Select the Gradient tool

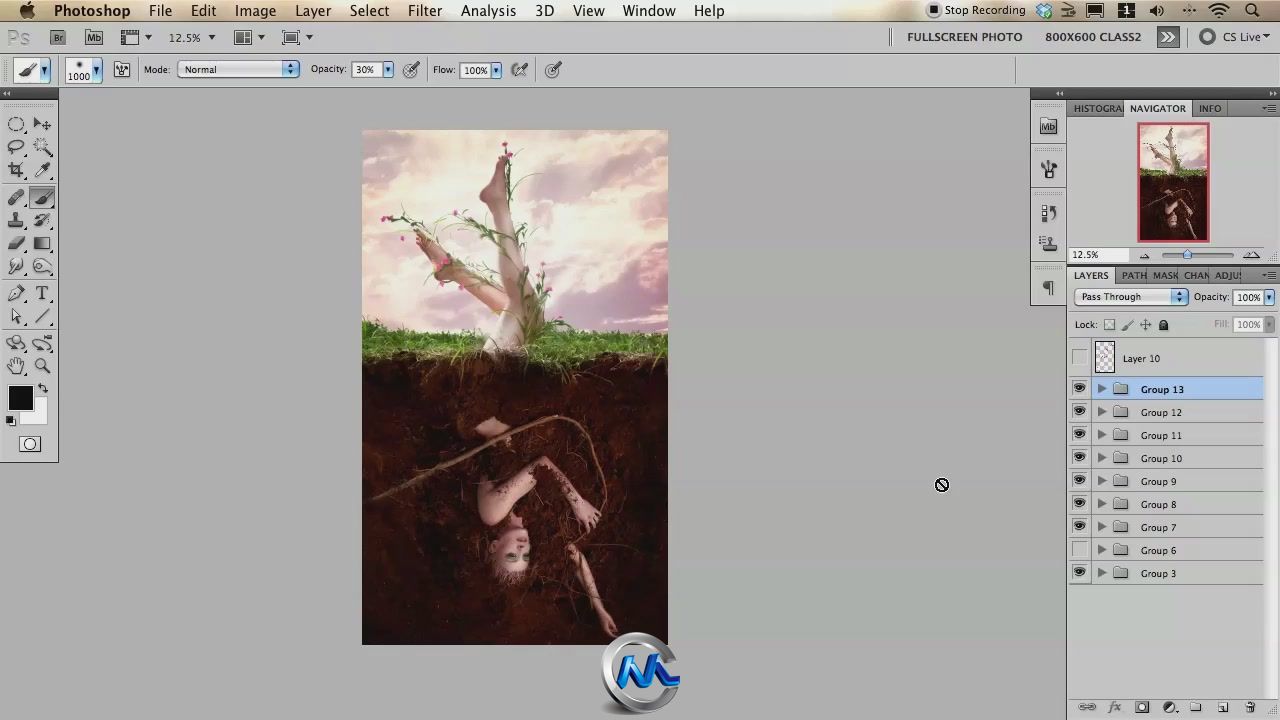(x=42, y=244)
